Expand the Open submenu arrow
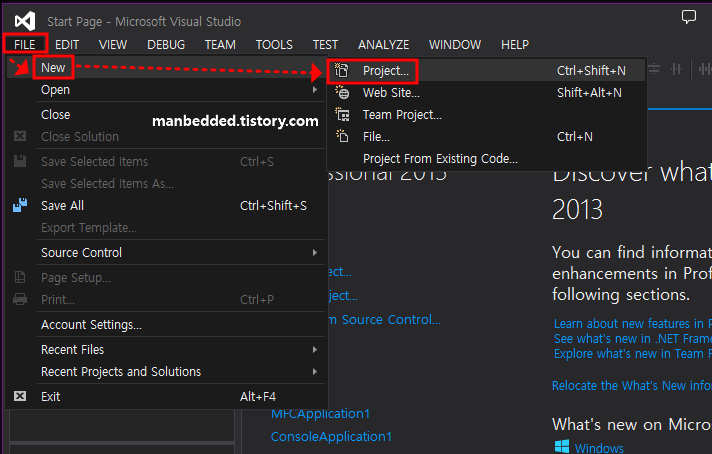Screen dimensions: 712x454 [x=315, y=90]
